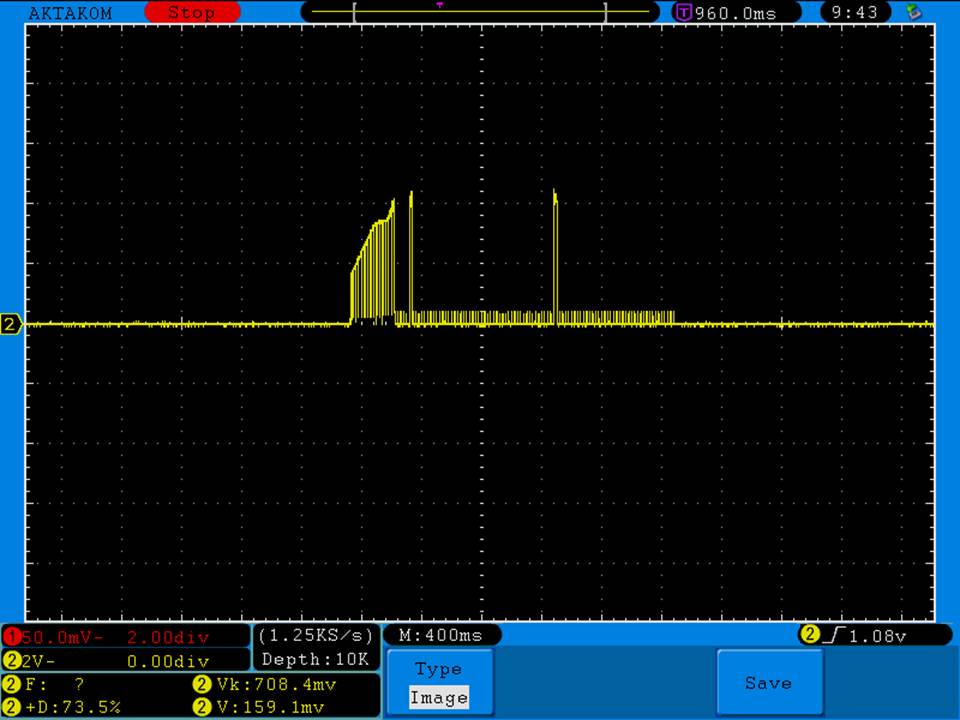Click the purple trigger position marker at top
The height and width of the screenshot is (720, 960).
click(440, 5)
